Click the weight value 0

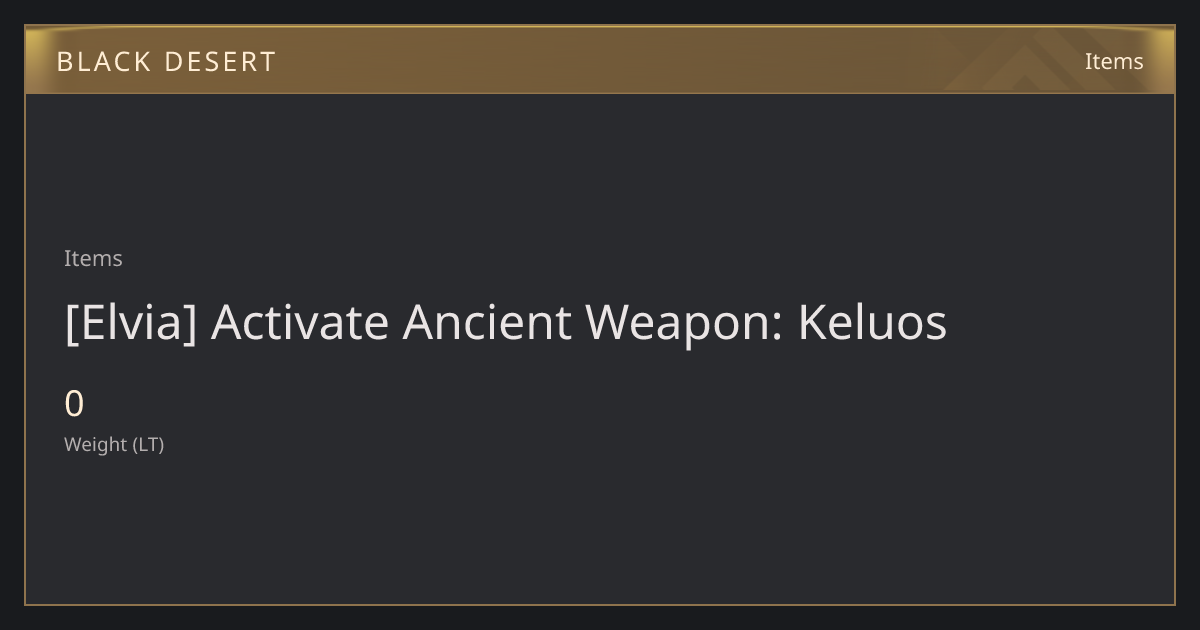(74, 404)
